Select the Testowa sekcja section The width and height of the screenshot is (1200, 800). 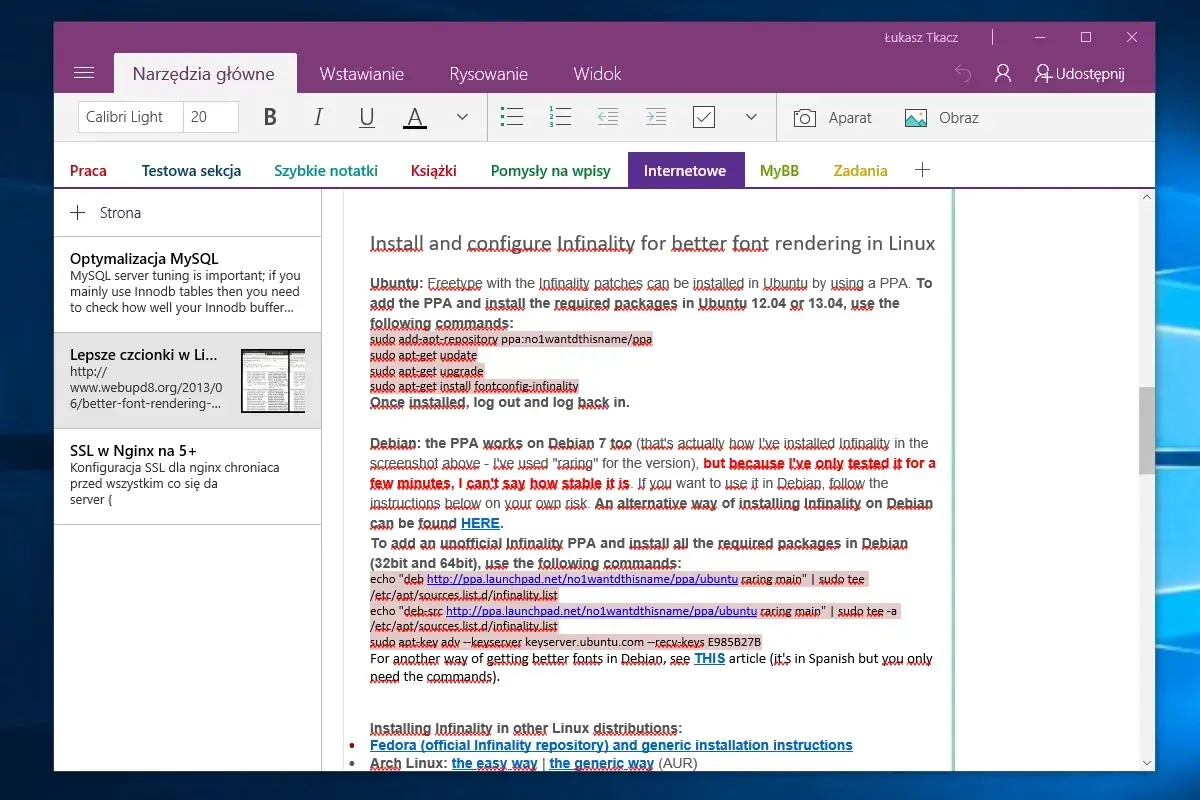pos(191,170)
